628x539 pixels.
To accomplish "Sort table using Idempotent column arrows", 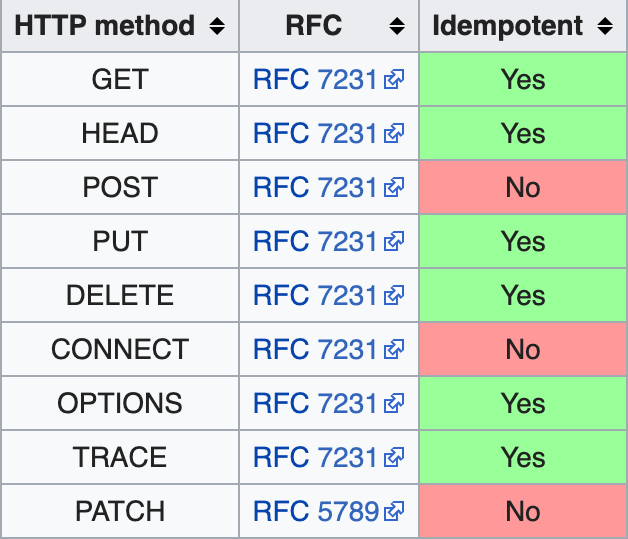I will coord(604,27).
